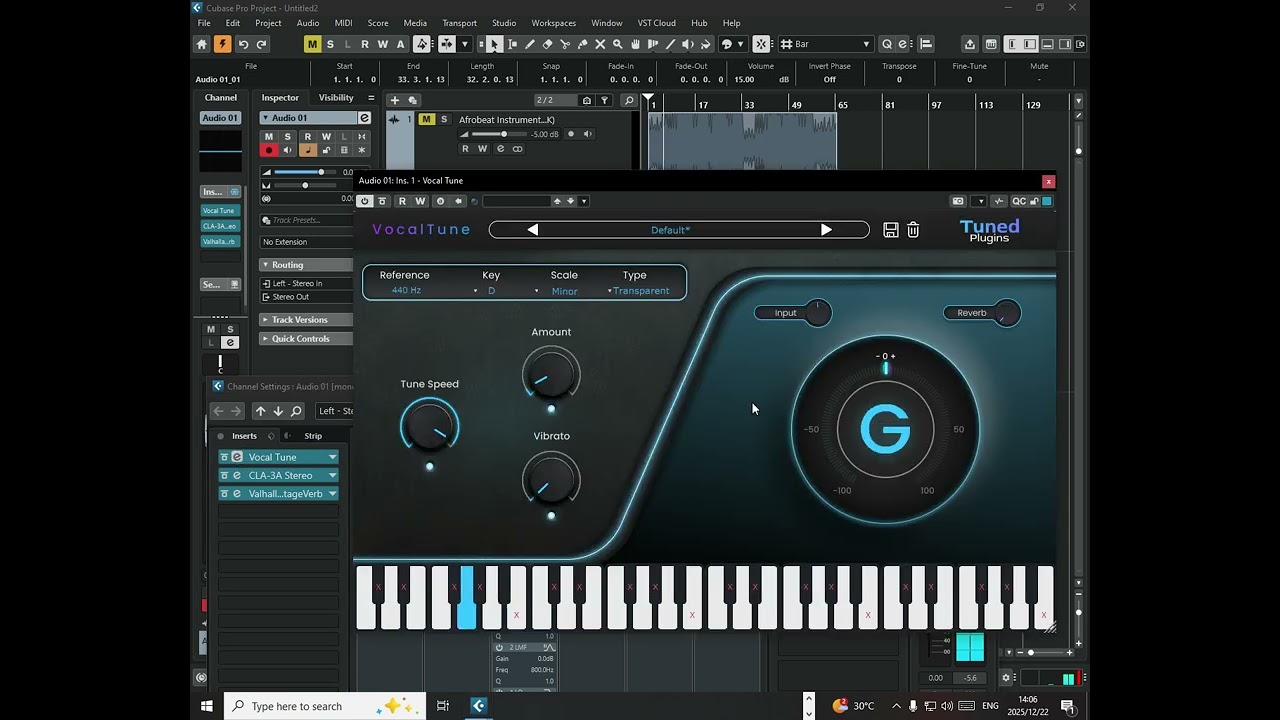Click the Home icon in Cubase toolbar
The width and height of the screenshot is (1280, 720).
[x=201, y=44]
